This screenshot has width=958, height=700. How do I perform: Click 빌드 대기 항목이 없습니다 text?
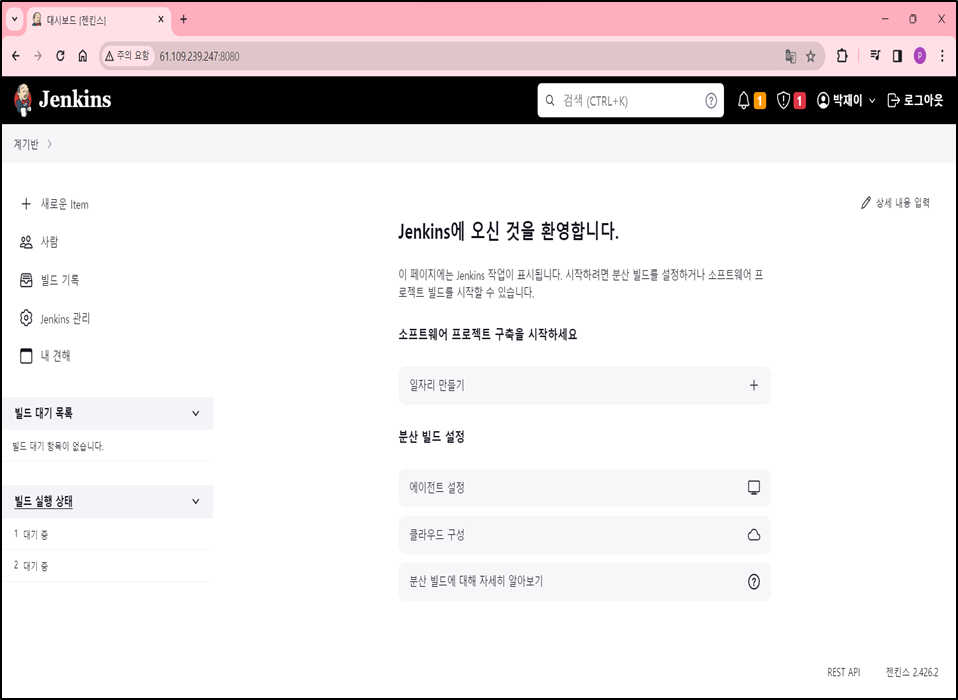pyautogui.click(x=58, y=447)
